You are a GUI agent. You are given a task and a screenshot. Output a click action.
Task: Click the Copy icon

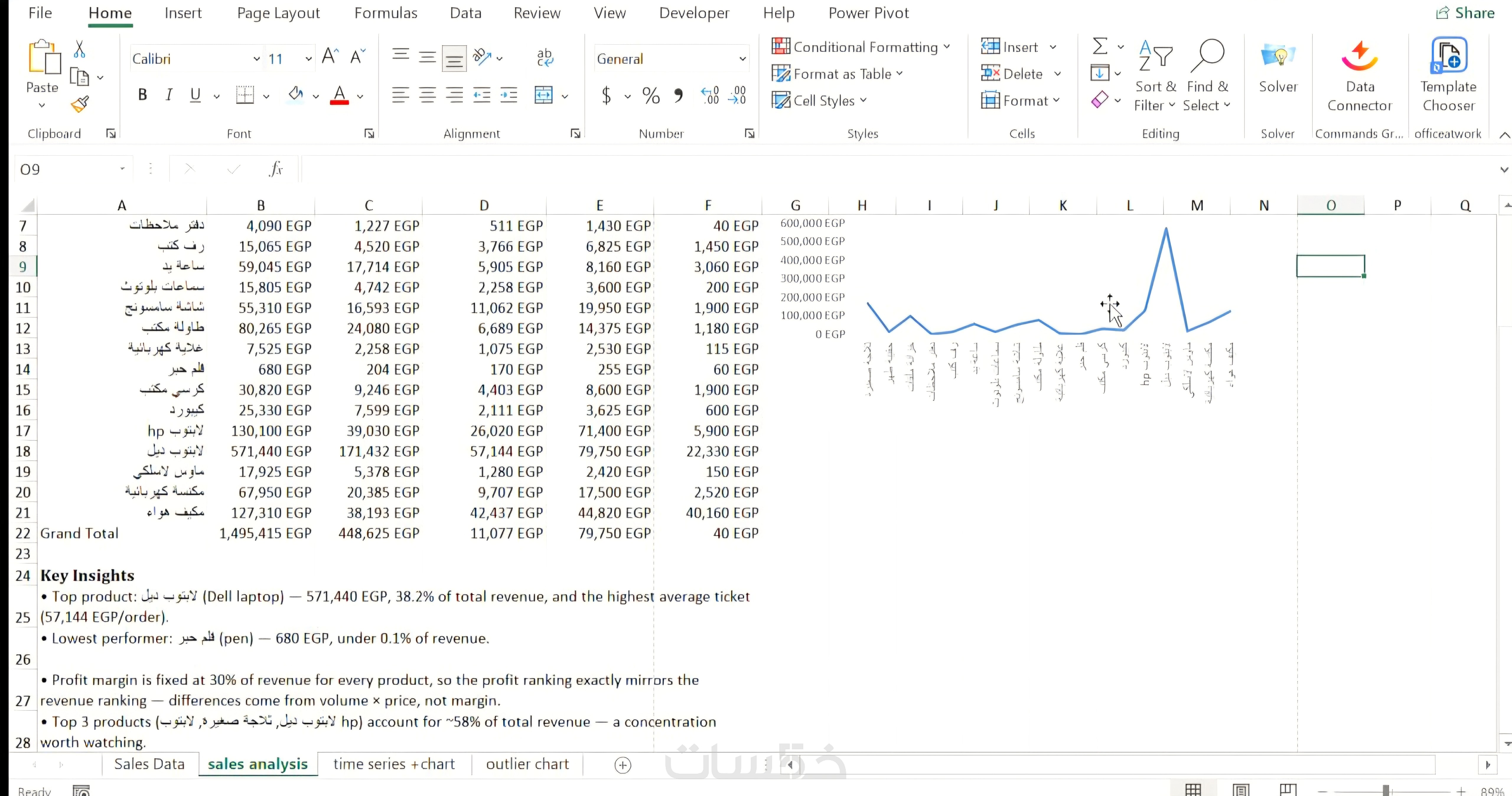79,77
